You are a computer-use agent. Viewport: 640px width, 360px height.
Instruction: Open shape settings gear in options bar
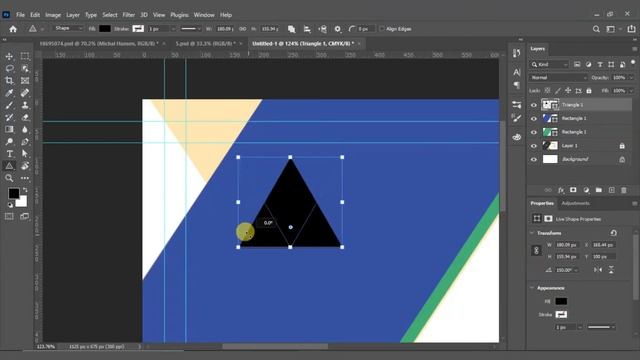click(x=338, y=29)
